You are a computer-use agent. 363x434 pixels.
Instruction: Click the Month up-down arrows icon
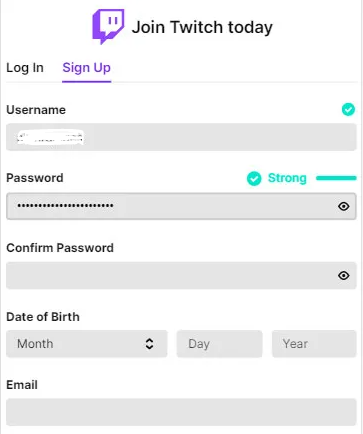(x=149, y=344)
